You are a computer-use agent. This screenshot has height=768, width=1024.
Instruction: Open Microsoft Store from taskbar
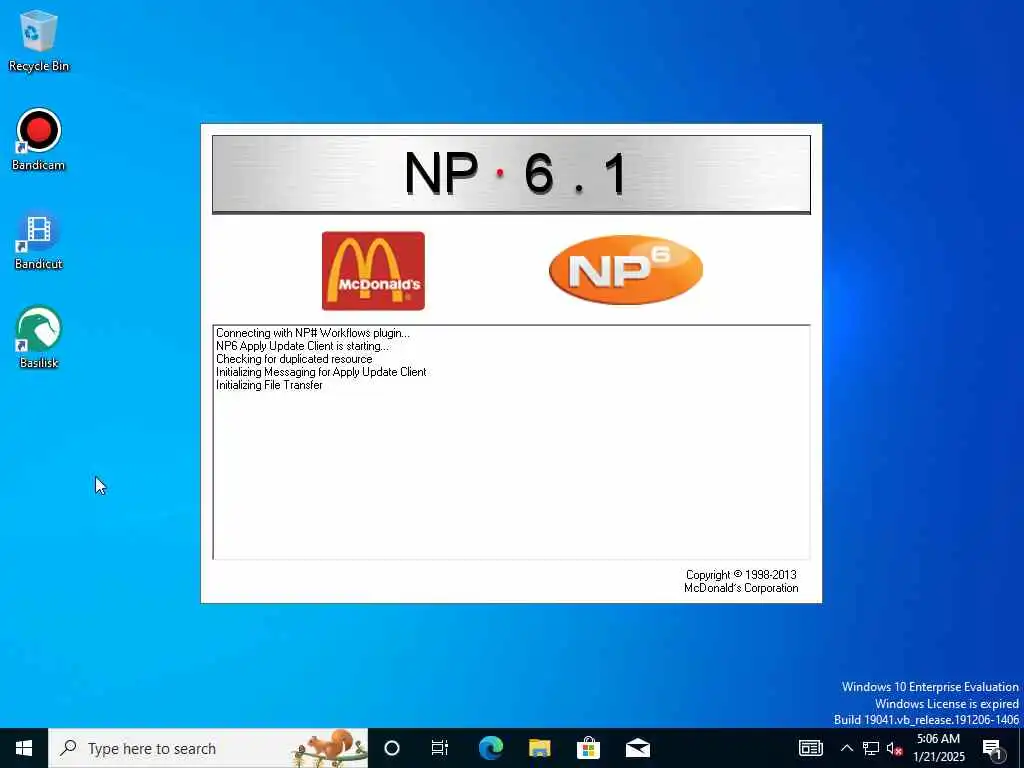point(588,748)
